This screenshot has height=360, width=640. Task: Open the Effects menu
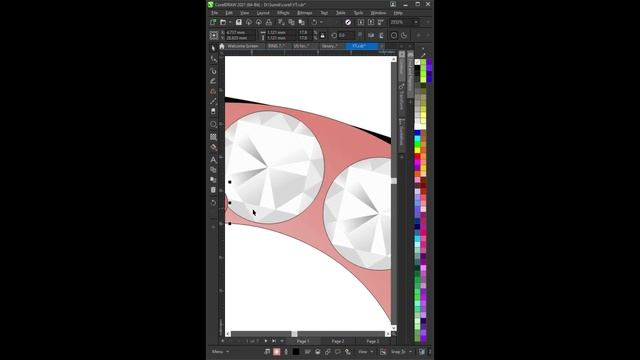[283, 13]
